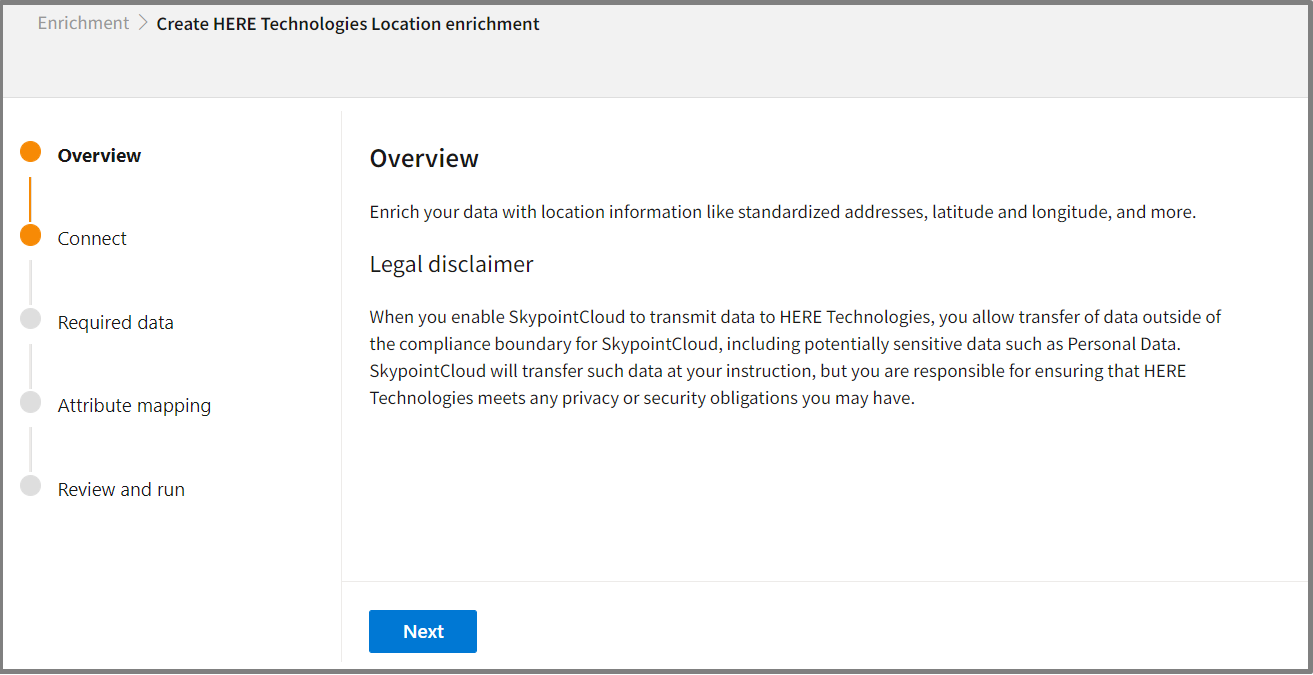Go back to Enrichment via breadcrumb
Image resolution: width=1313 pixels, height=675 pixels.
point(83,23)
